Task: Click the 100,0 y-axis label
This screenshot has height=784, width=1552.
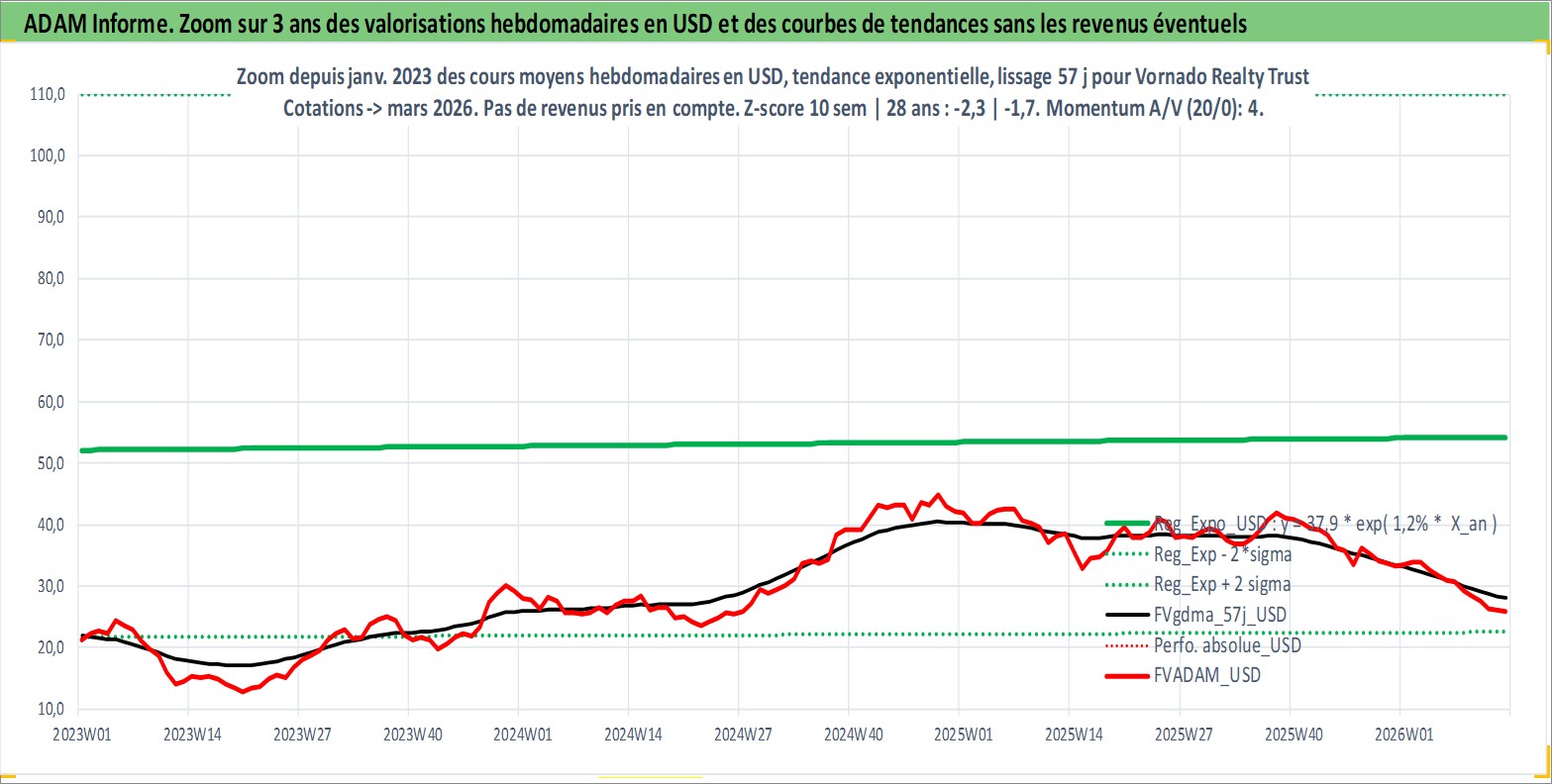Action: [x=48, y=155]
